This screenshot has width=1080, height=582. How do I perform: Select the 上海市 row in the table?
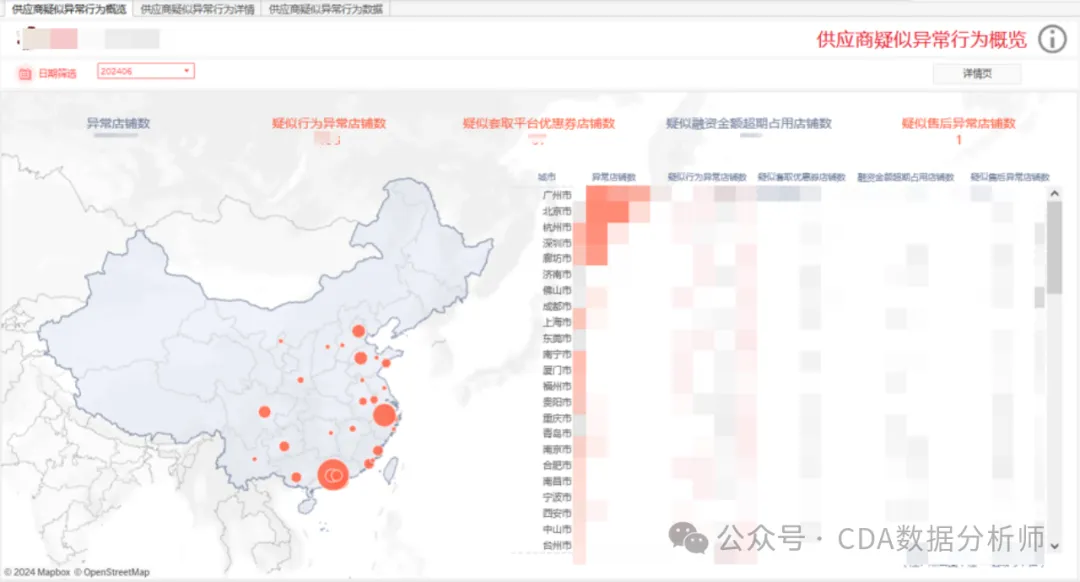(x=555, y=322)
